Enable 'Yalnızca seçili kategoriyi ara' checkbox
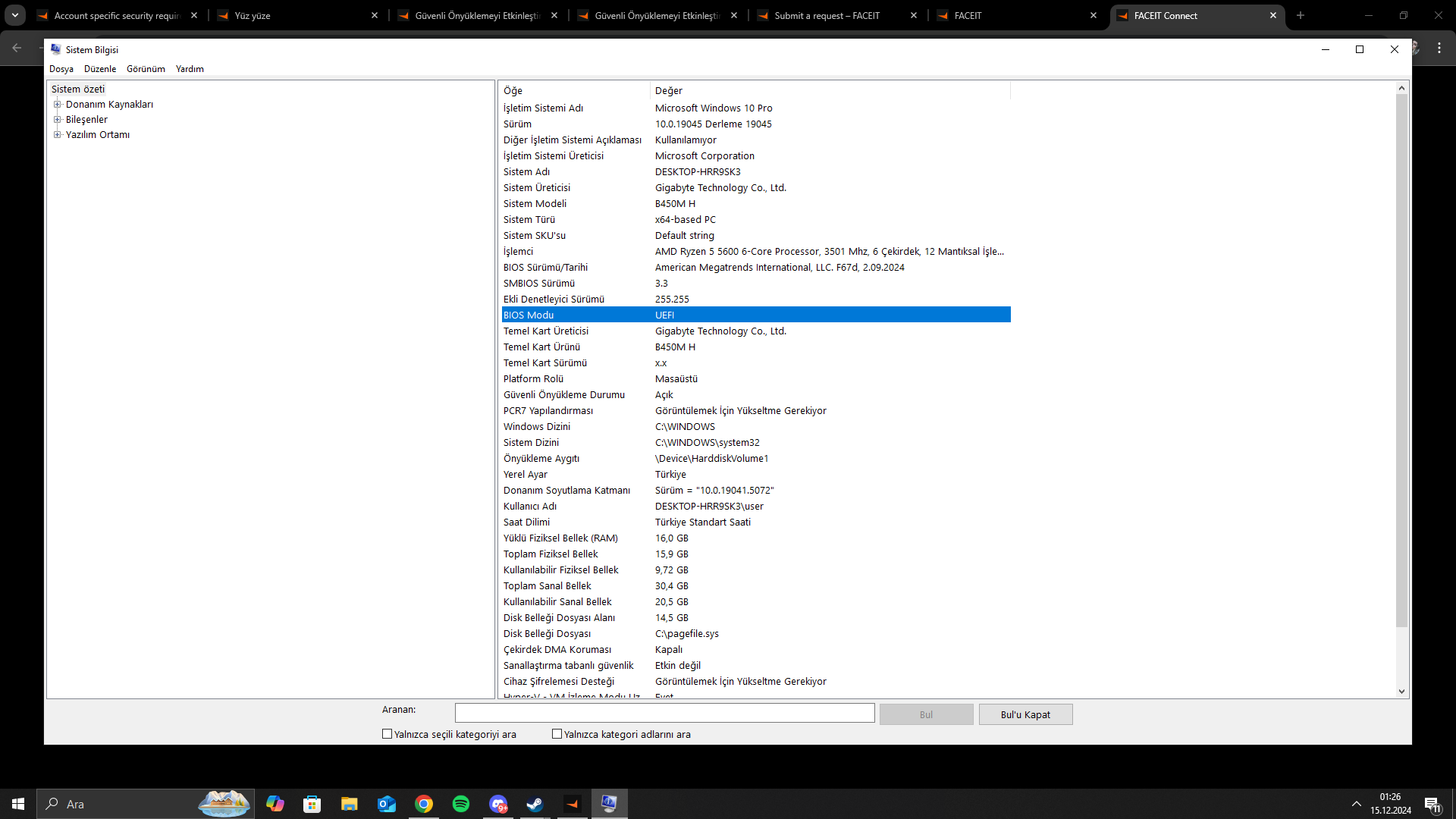1456x819 pixels. click(388, 734)
